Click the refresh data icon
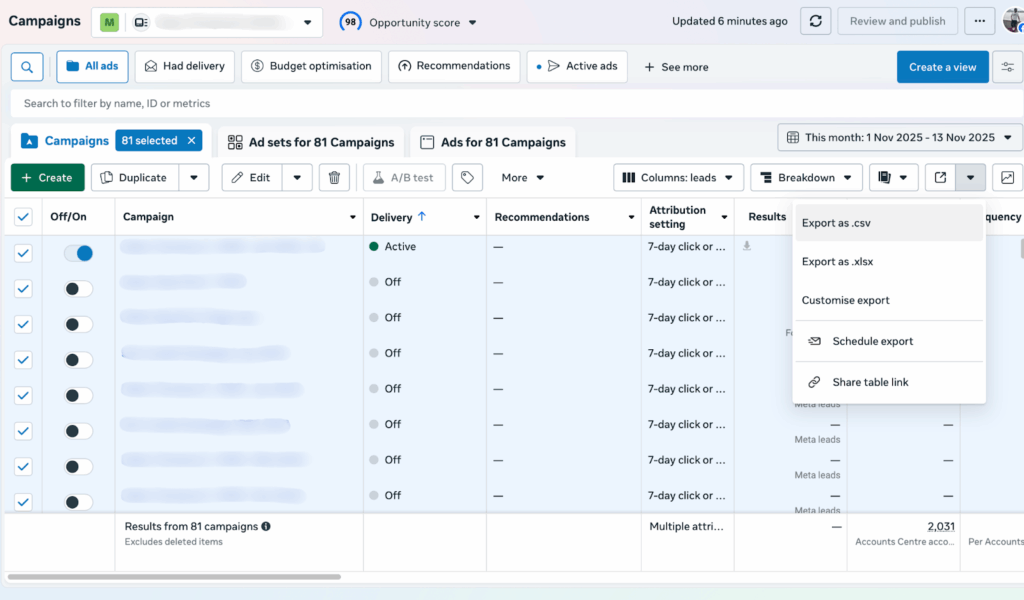Screen dimensions: 1024x600 tap(817, 21)
